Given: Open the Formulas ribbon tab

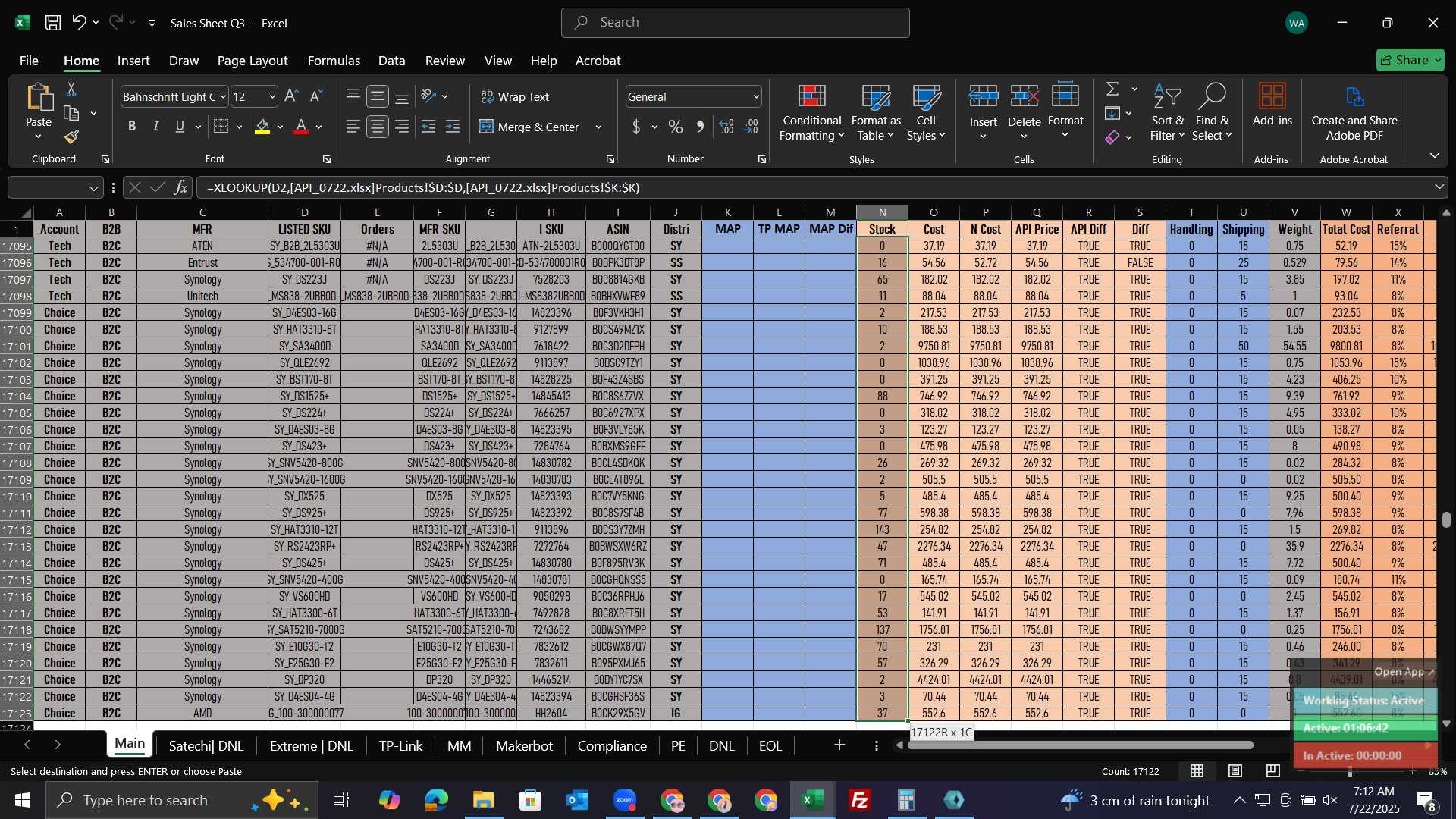Looking at the screenshot, I should tap(334, 61).
